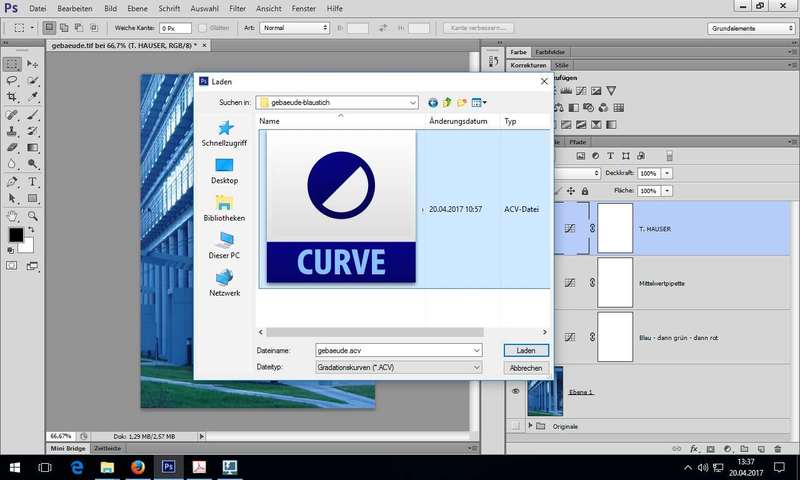Select the Lasso tool
Screen dimensions: 800x480
pos(12,80)
